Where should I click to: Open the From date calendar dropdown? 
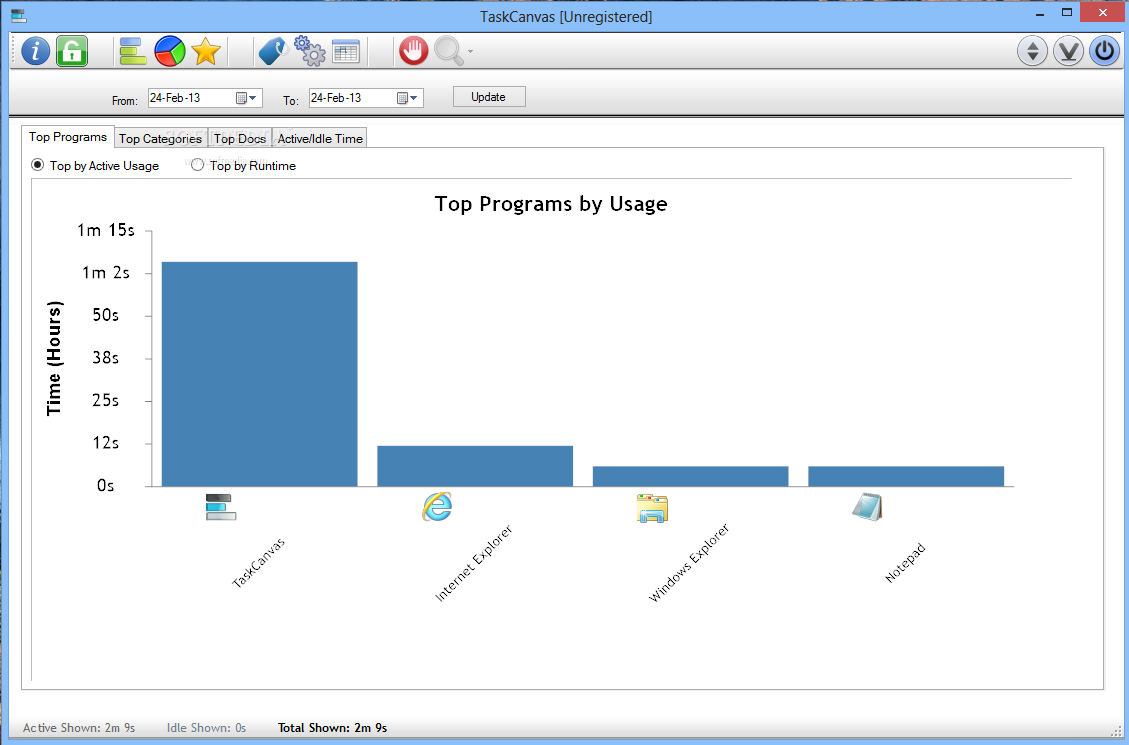(247, 98)
